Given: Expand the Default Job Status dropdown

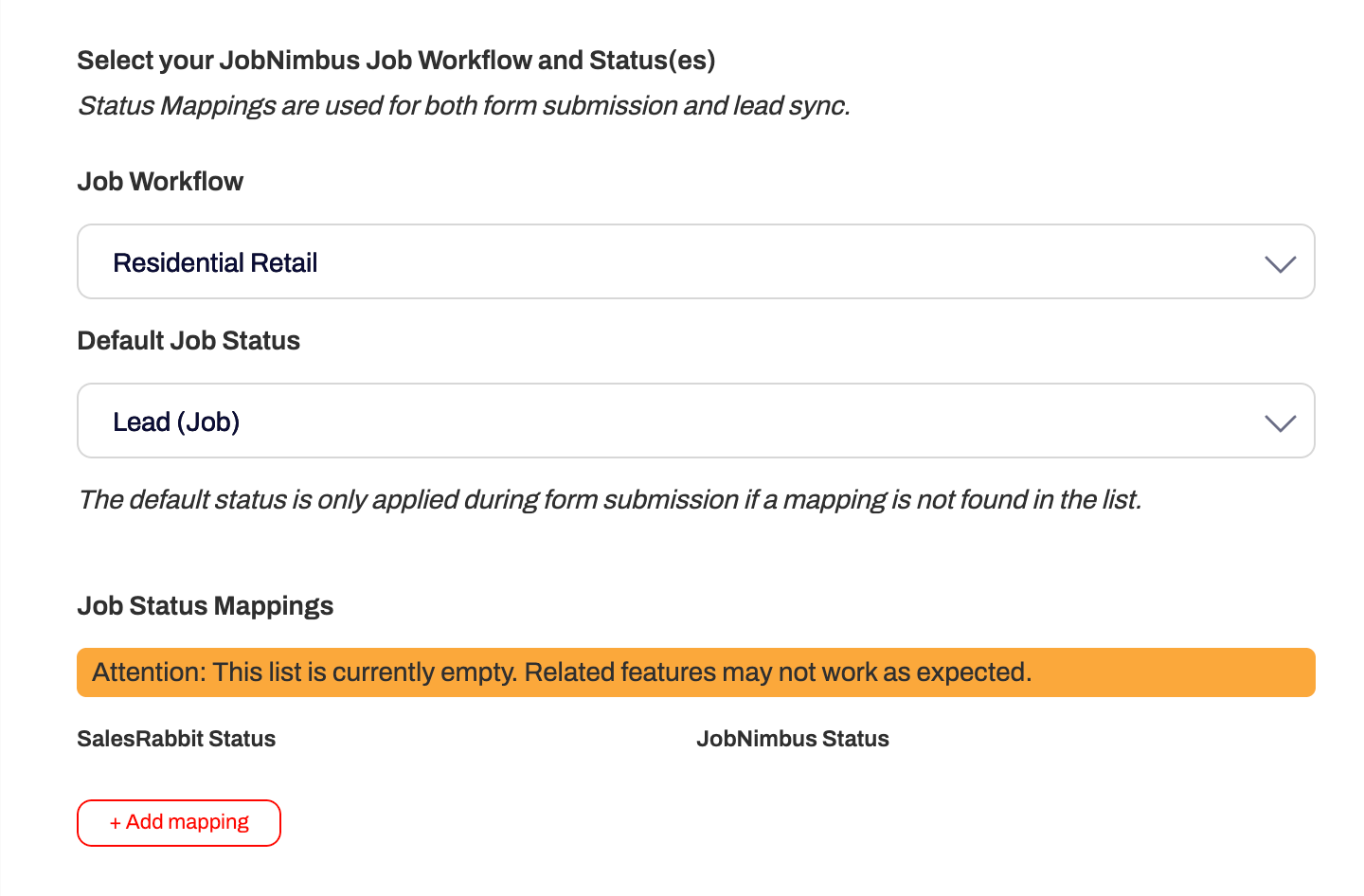Looking at the screenshot, I should [695, 421].
